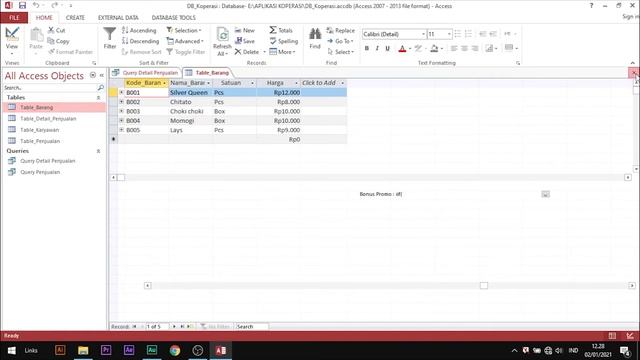Click the Totals sigma icon
640x360 pixels.
tap(273, 30)
